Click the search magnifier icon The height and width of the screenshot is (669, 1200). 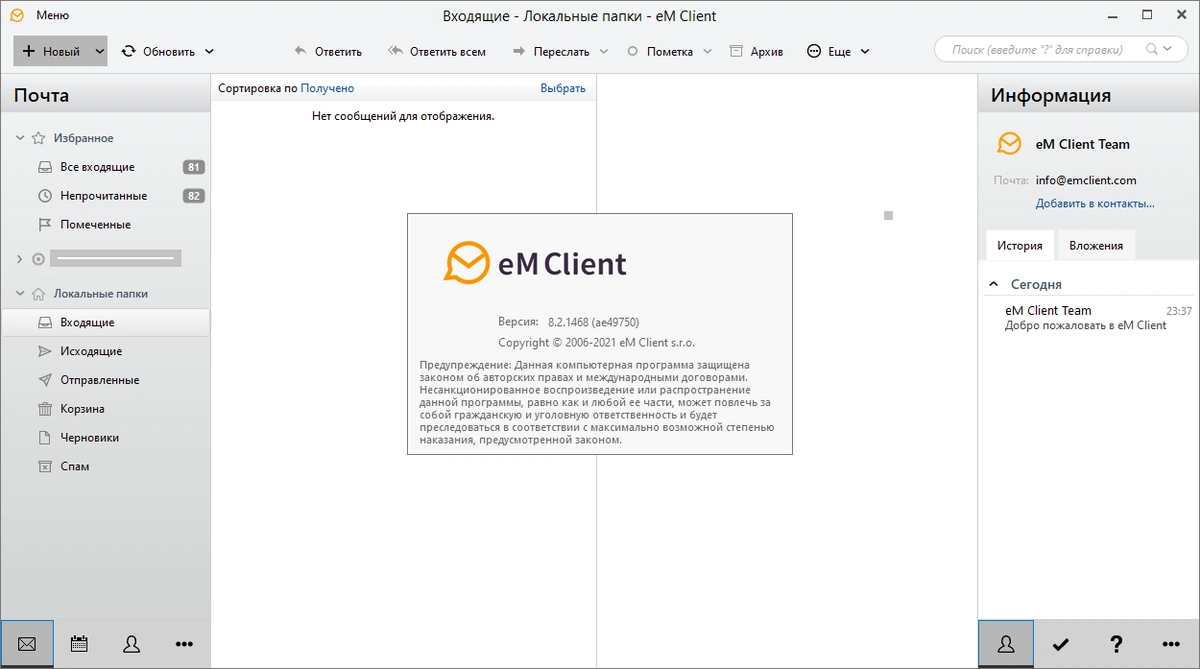point(1153,49)
